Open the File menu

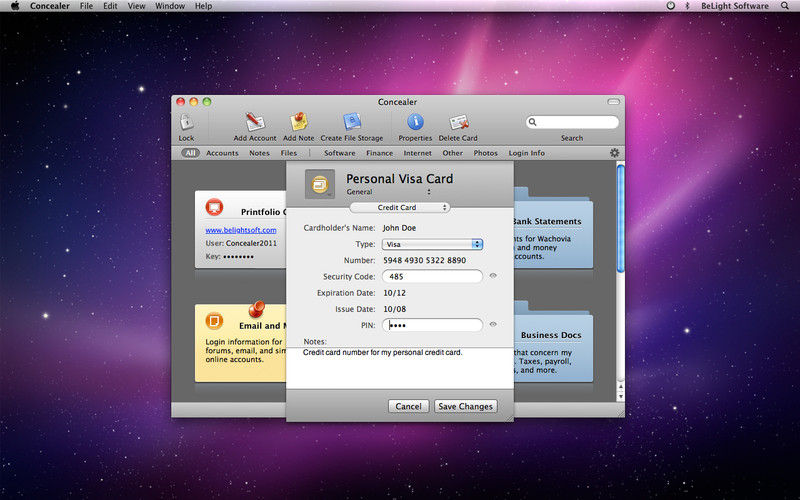(86, 6)
